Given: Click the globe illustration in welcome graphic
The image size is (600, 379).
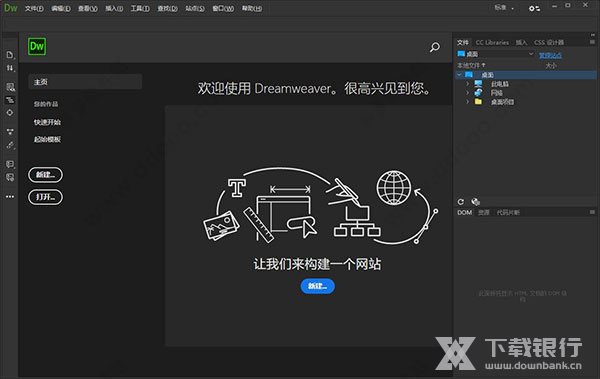Looking at the screenshot, I should [393, 188].
